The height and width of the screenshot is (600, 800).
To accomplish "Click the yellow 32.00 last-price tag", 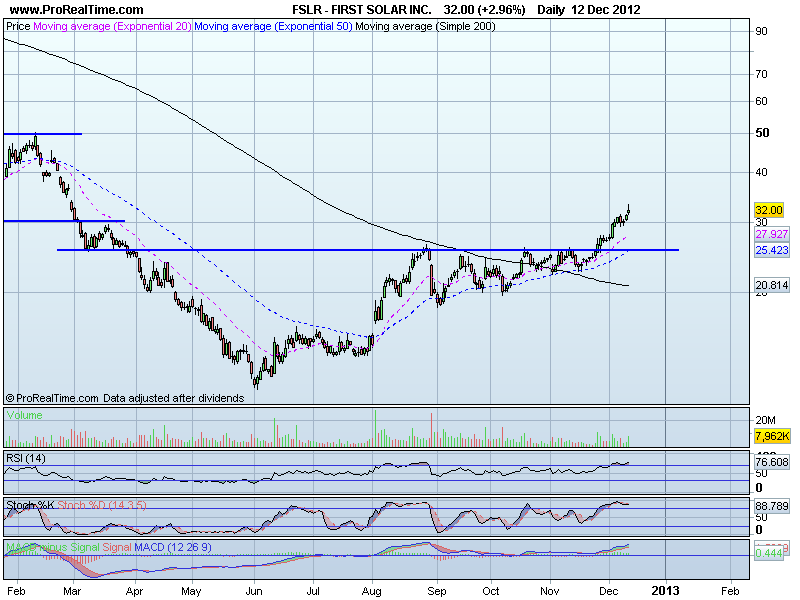I will click(769, 210).
